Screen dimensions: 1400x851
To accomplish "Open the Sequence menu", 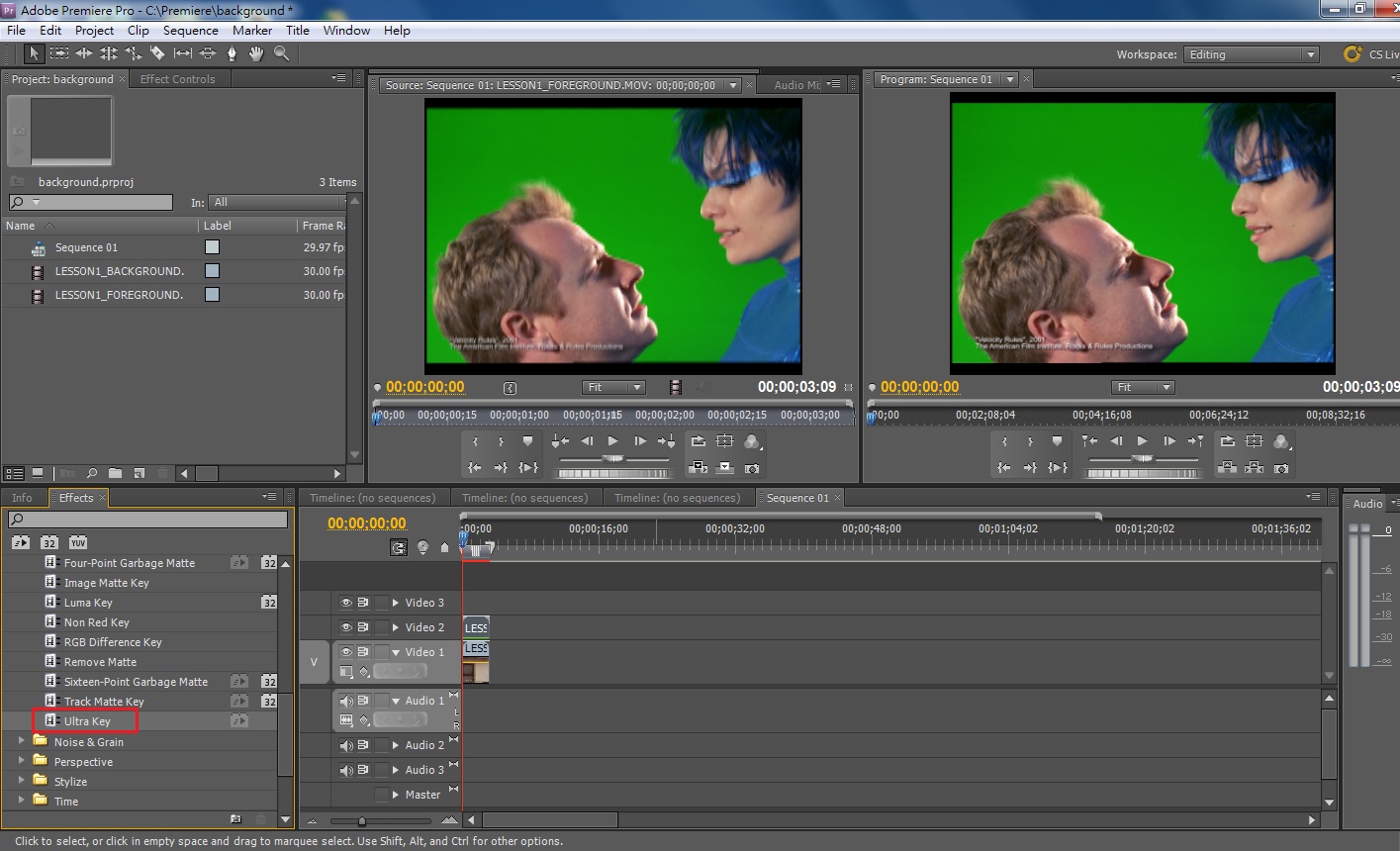I will click(190, 31).
